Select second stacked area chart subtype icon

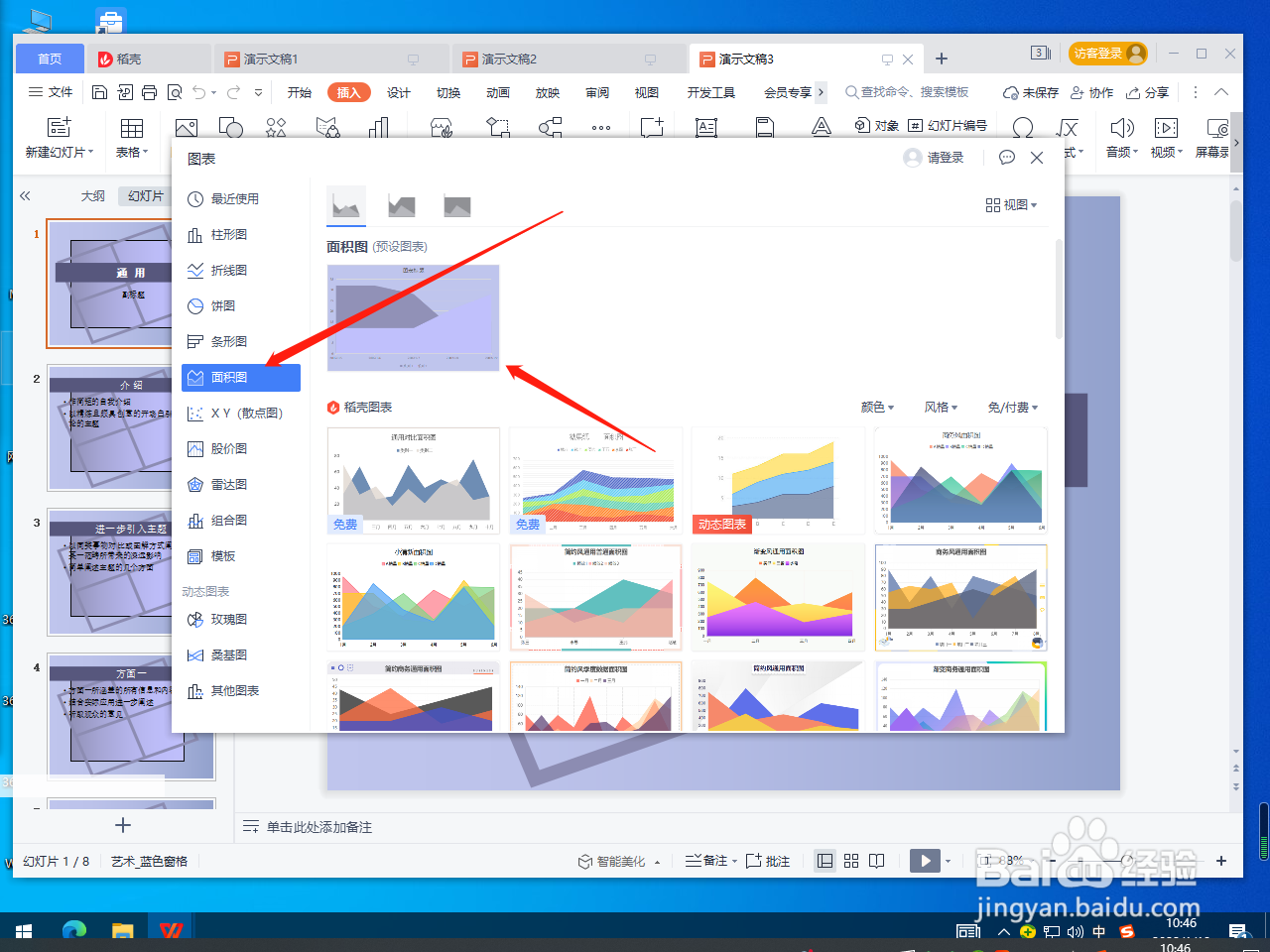tap(402, 205)
